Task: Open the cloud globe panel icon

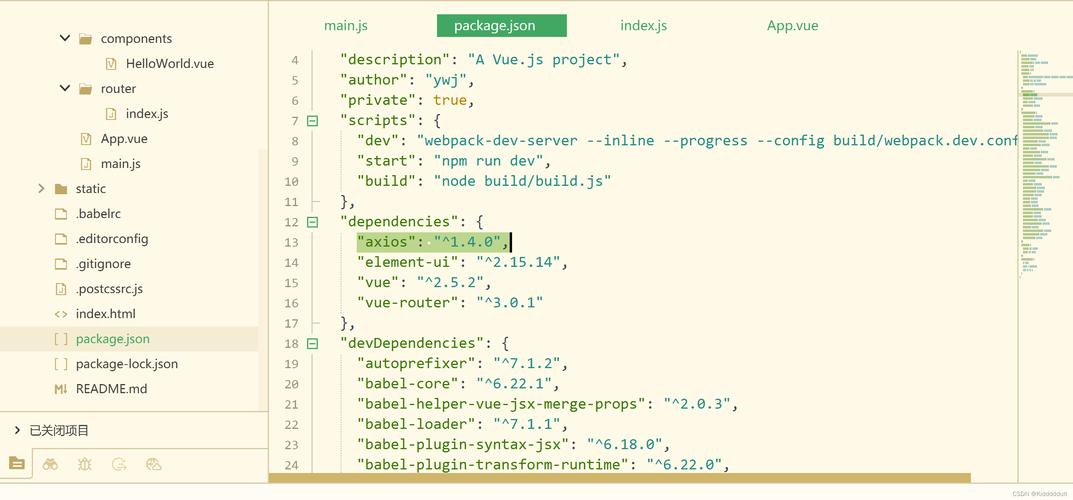Action: click(153, 464)
